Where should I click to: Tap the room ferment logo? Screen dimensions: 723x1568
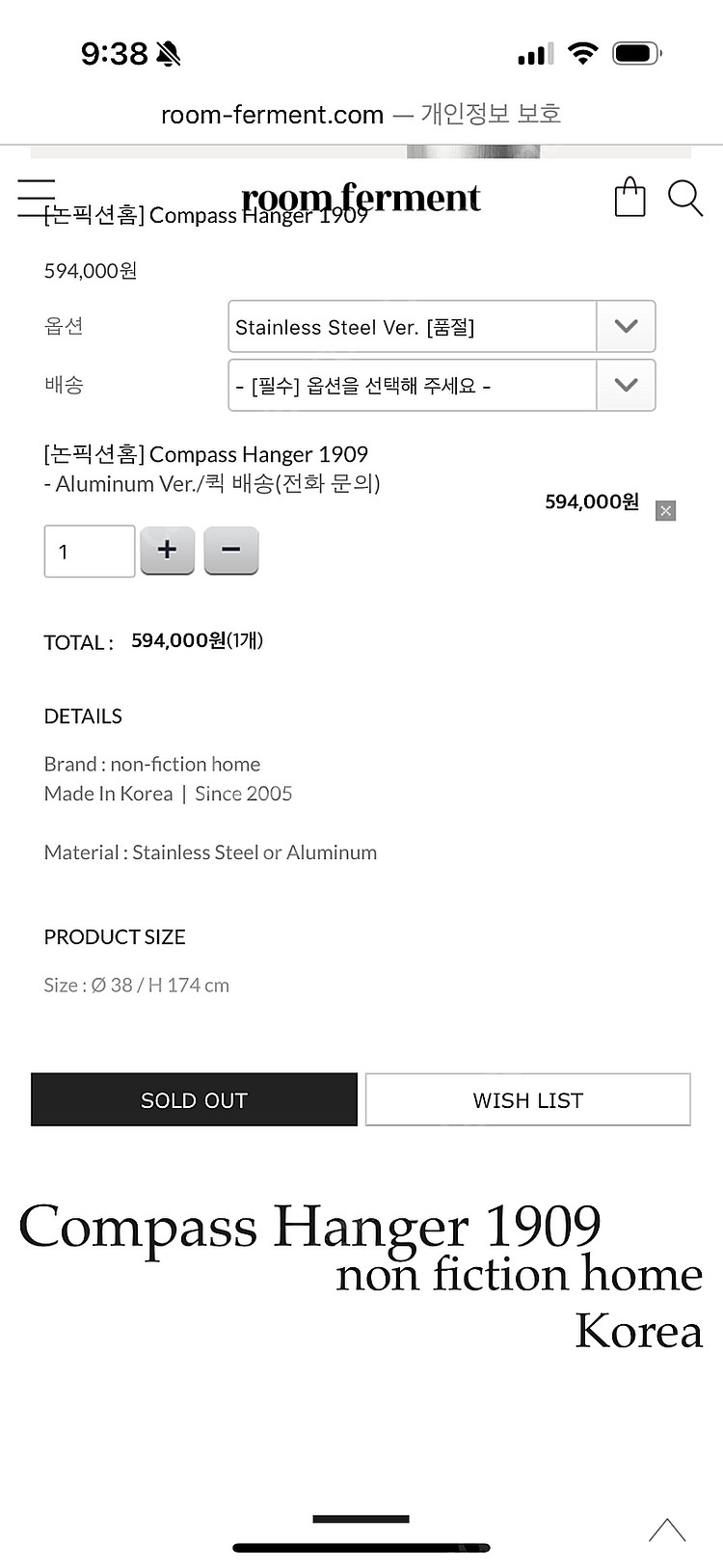[x=361, y=198]
